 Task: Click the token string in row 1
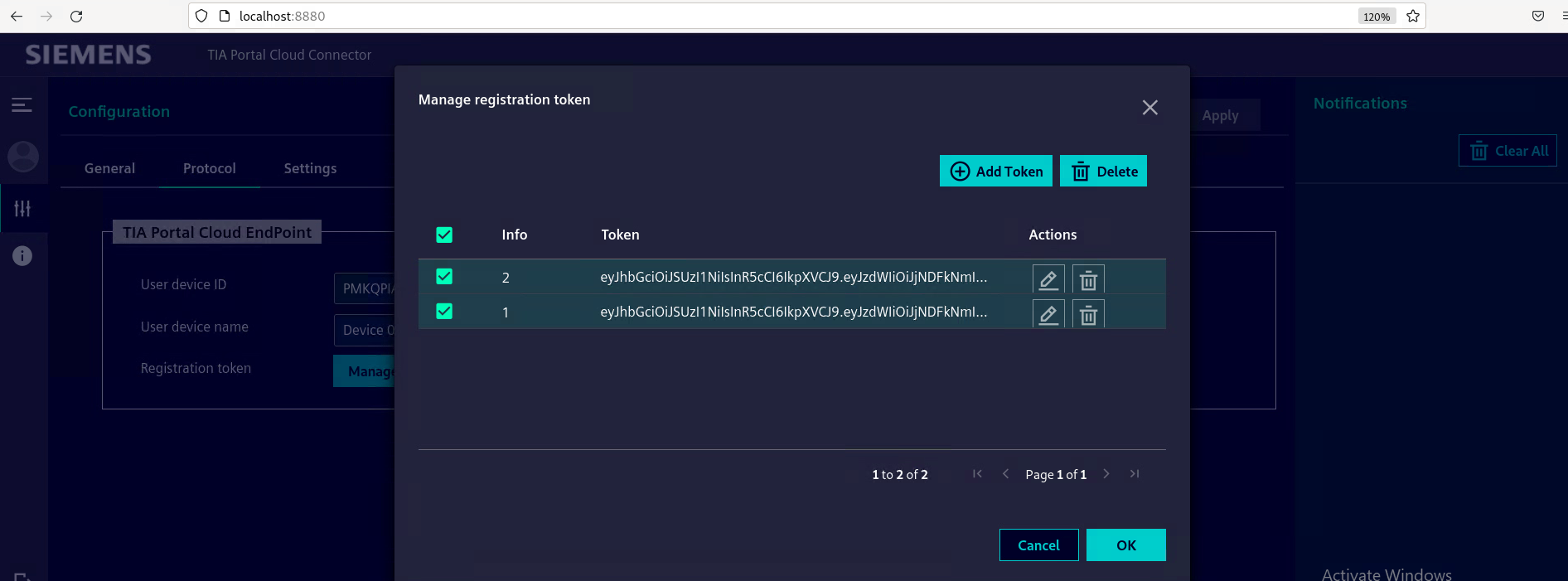[793, 312]
